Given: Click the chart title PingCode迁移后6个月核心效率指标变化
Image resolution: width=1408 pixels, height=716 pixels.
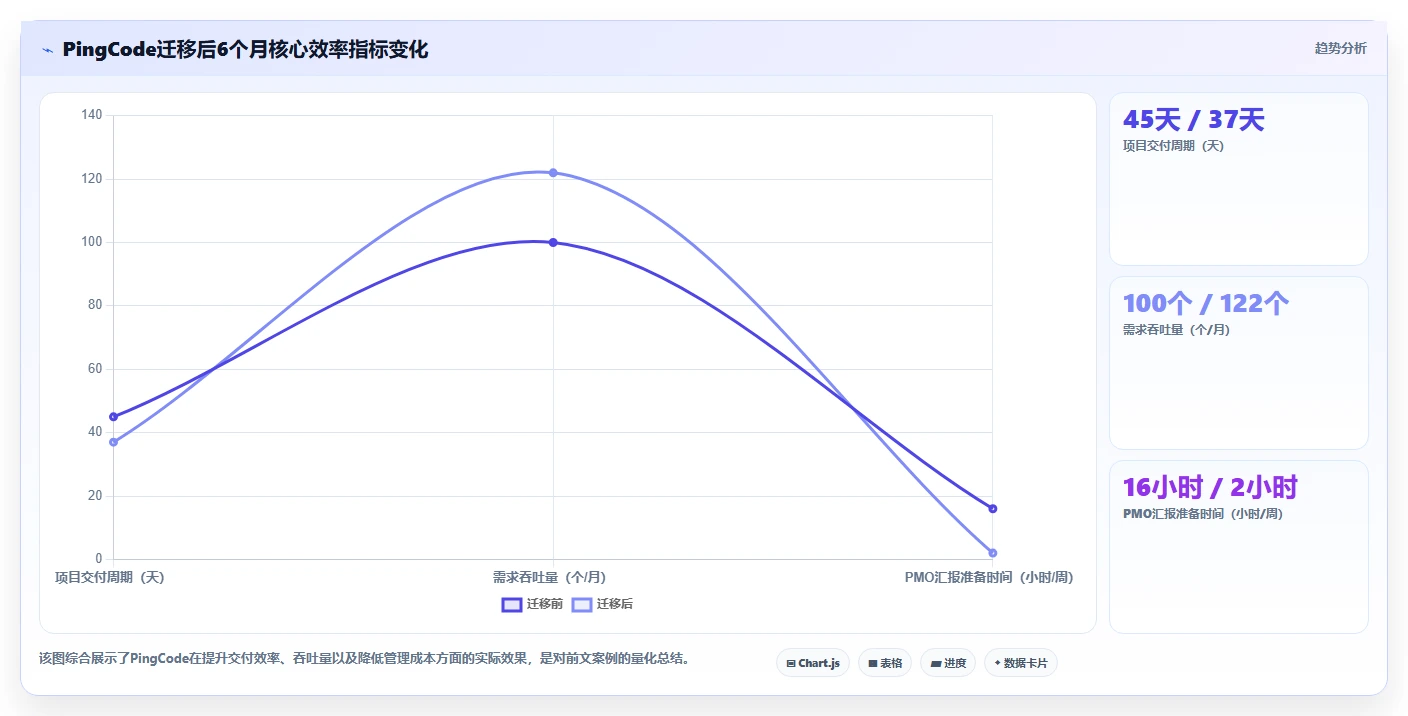Looking at the screenshot, I should pos(245,49).
